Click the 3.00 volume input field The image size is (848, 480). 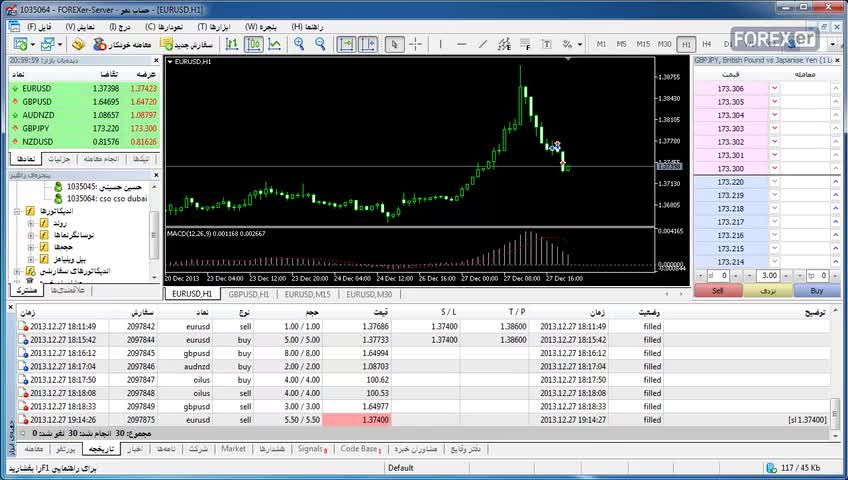(768, 276)
